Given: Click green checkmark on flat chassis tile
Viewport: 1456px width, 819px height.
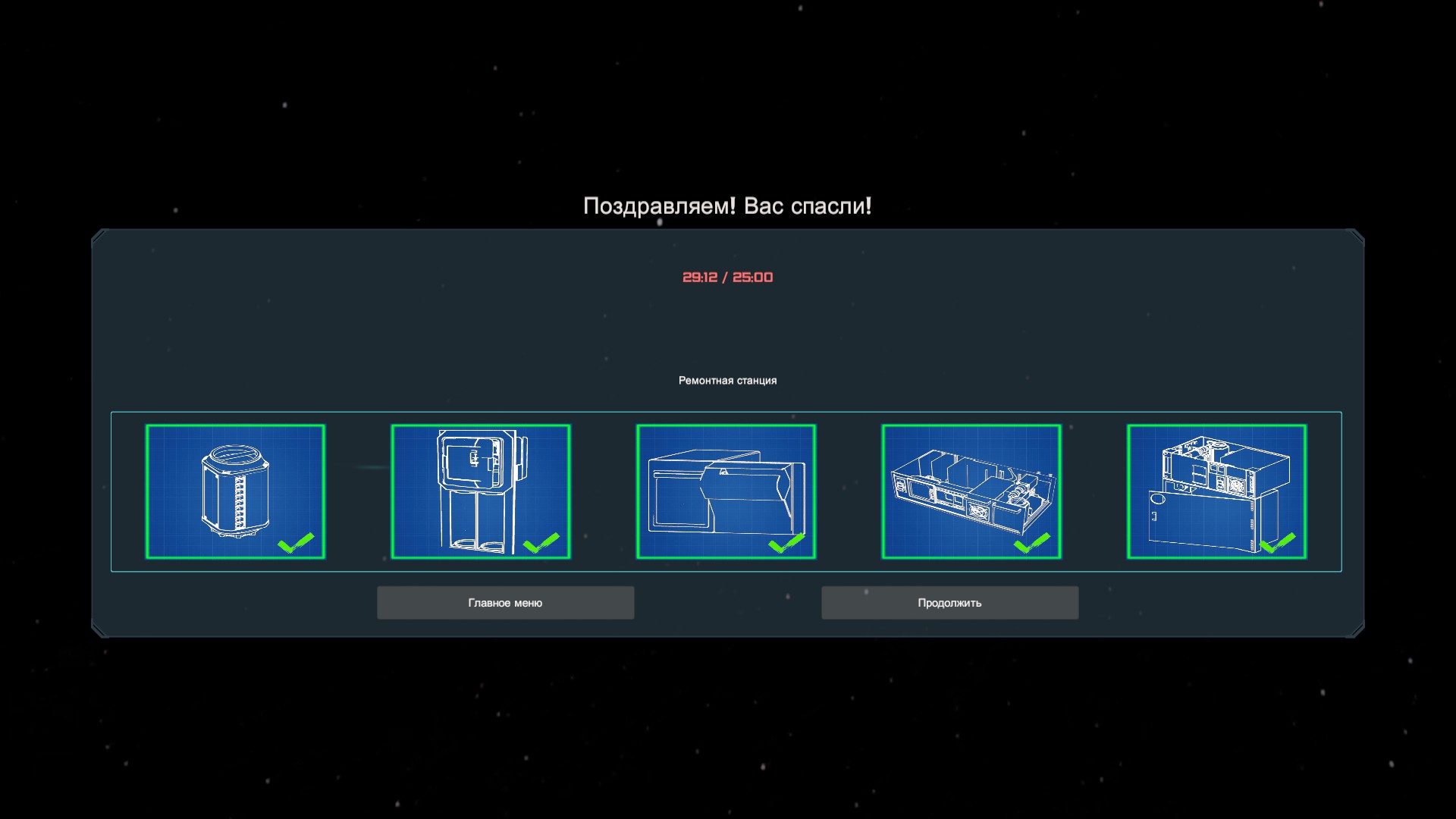Looking at the screenshot, I should [x=1032, y=543].
